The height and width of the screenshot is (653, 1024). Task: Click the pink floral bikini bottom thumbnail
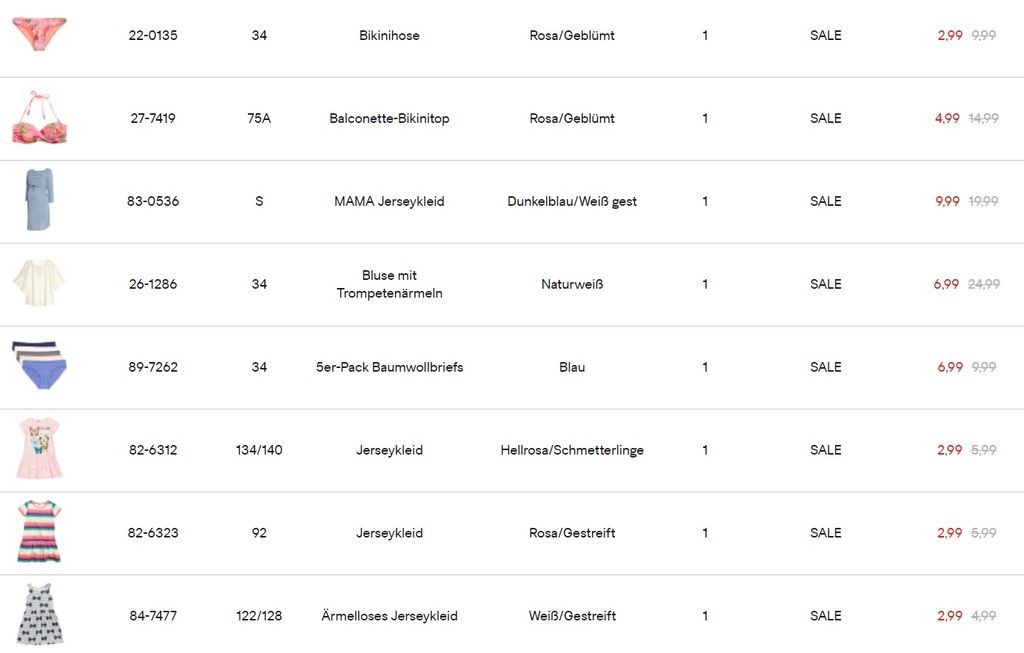(x=39, y=33)
